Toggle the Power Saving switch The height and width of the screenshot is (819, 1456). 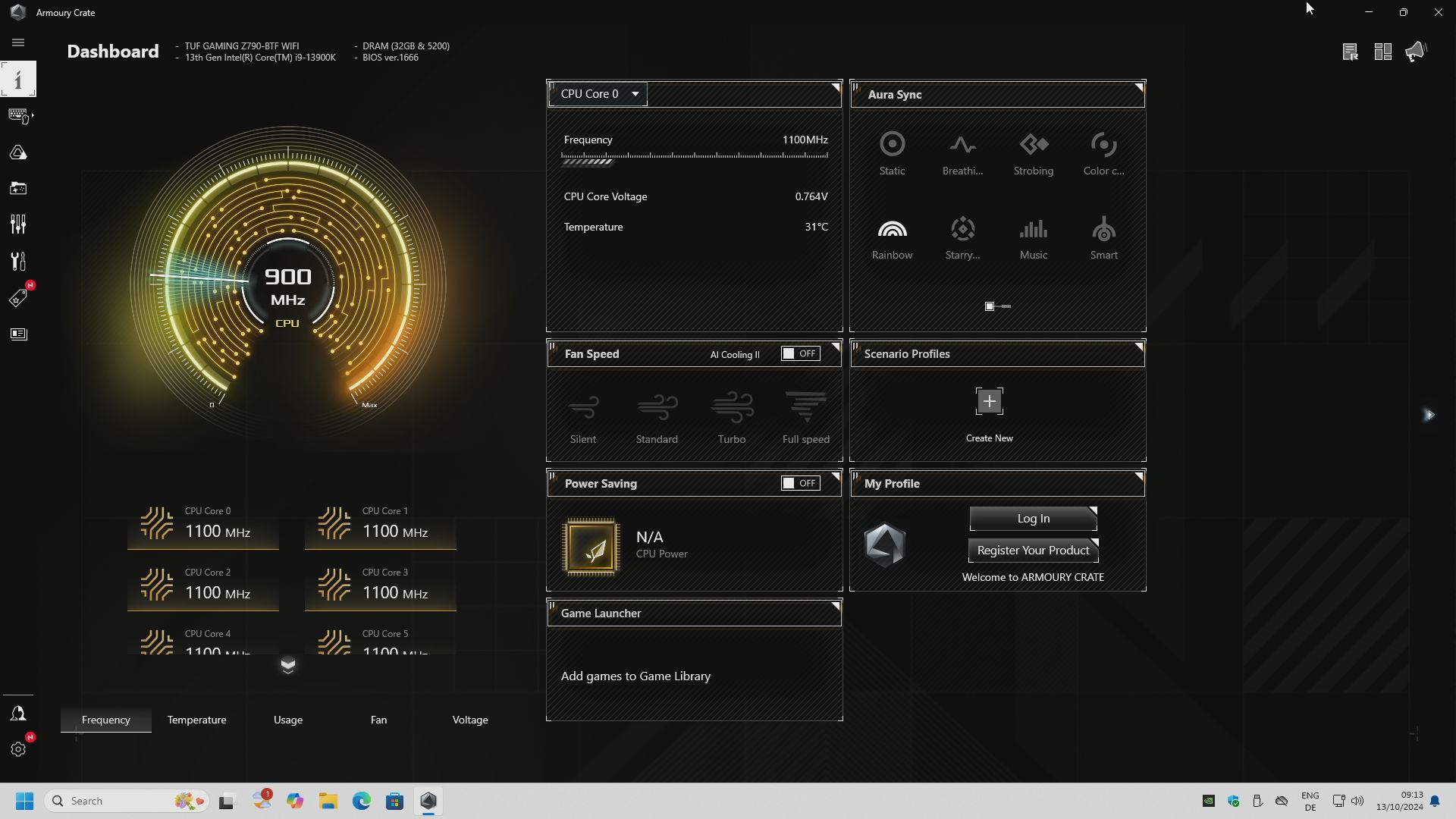[x=800, y=483]
